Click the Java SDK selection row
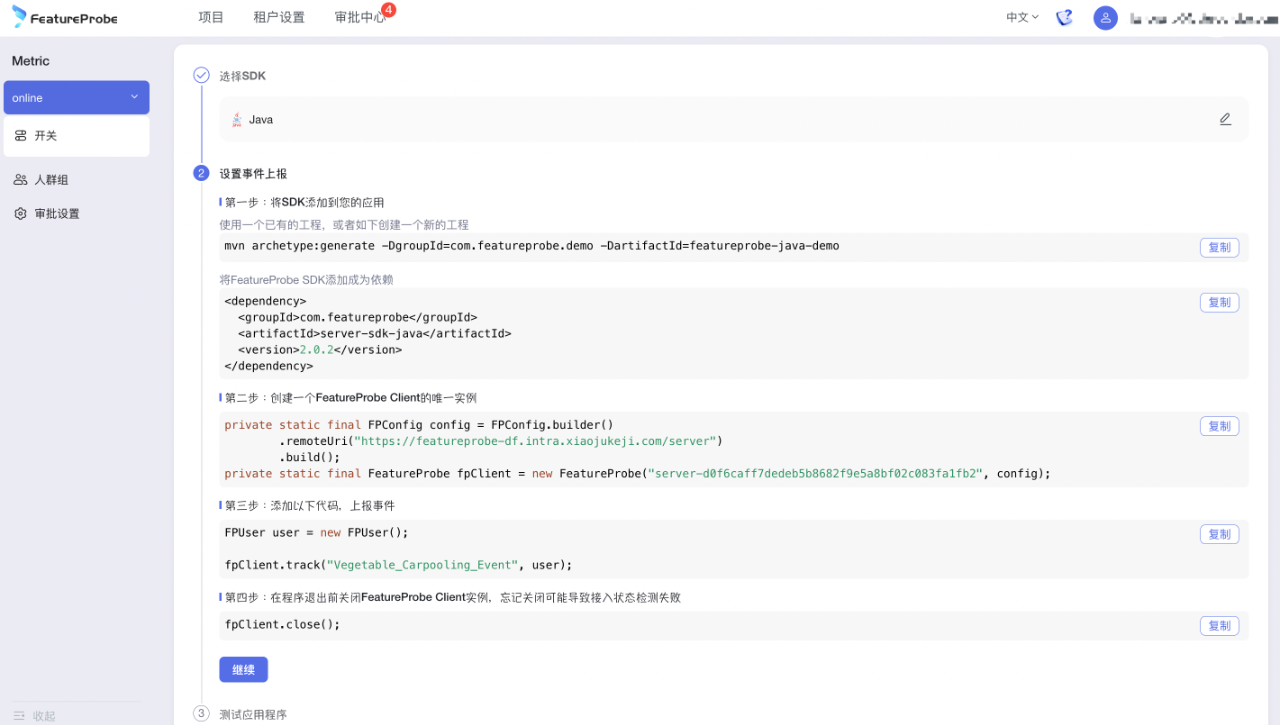Image resolution: width=1280 pixels, height=725 pixels. (x=734, y=119)
